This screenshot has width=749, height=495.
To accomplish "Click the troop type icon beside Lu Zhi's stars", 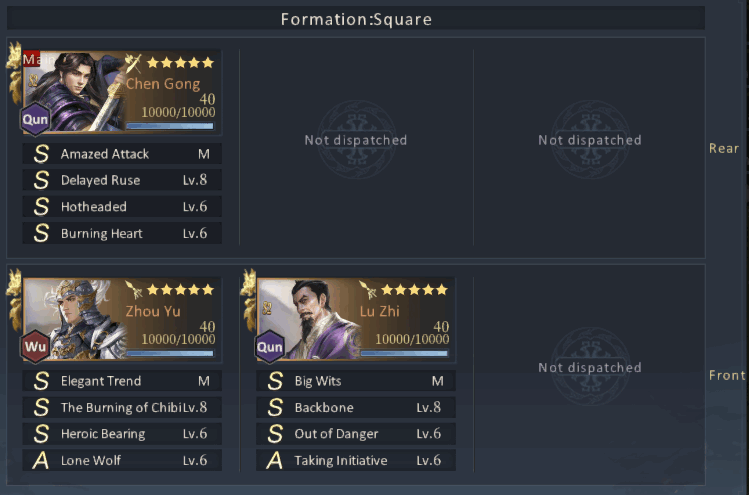I will coord(367,290).
